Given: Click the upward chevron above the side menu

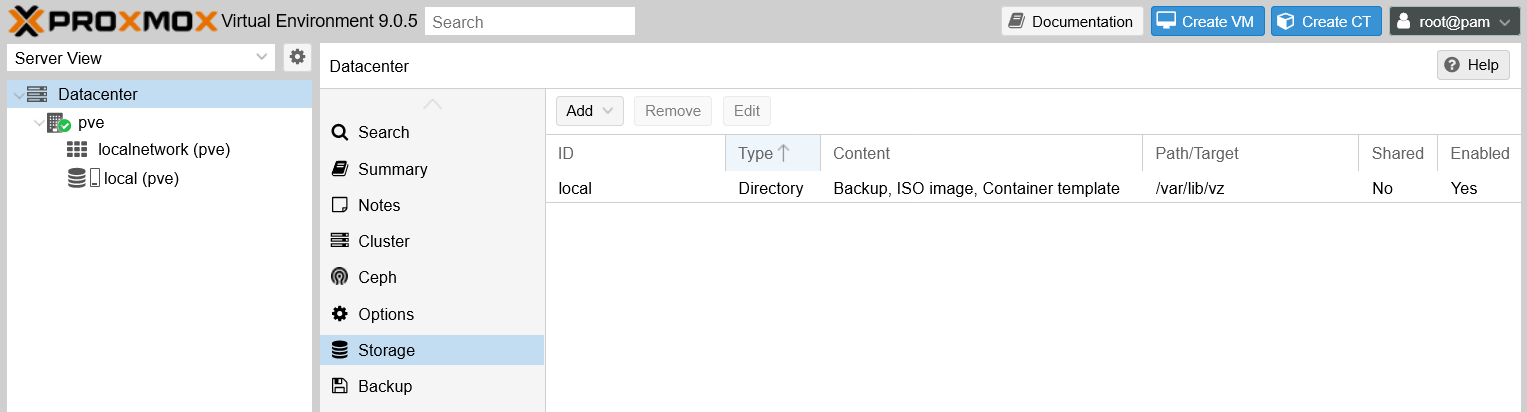Looking at the screenshot, I should click(432, 103).
